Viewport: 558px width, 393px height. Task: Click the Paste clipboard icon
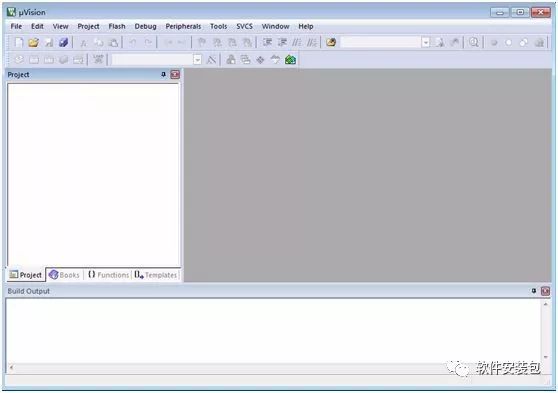point(113,43)
